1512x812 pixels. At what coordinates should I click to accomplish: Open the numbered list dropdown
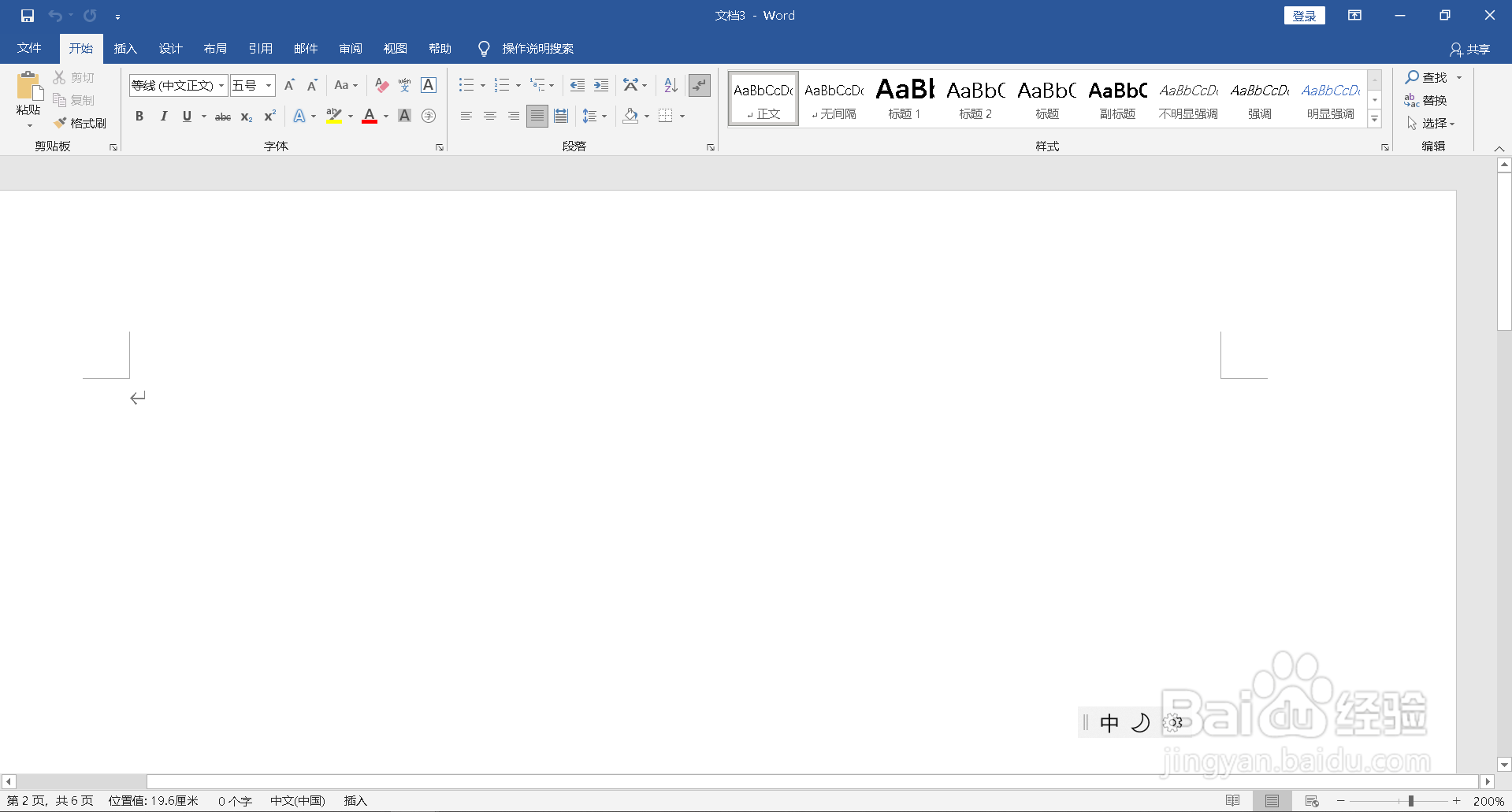(x=518, y=85)
